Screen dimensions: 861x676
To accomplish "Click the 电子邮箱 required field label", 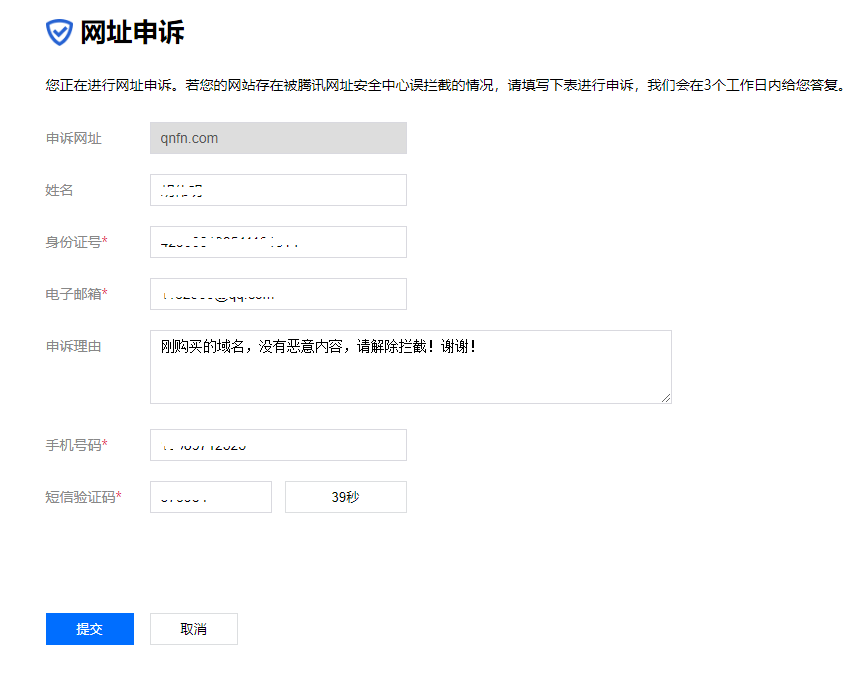I will 76,294.
